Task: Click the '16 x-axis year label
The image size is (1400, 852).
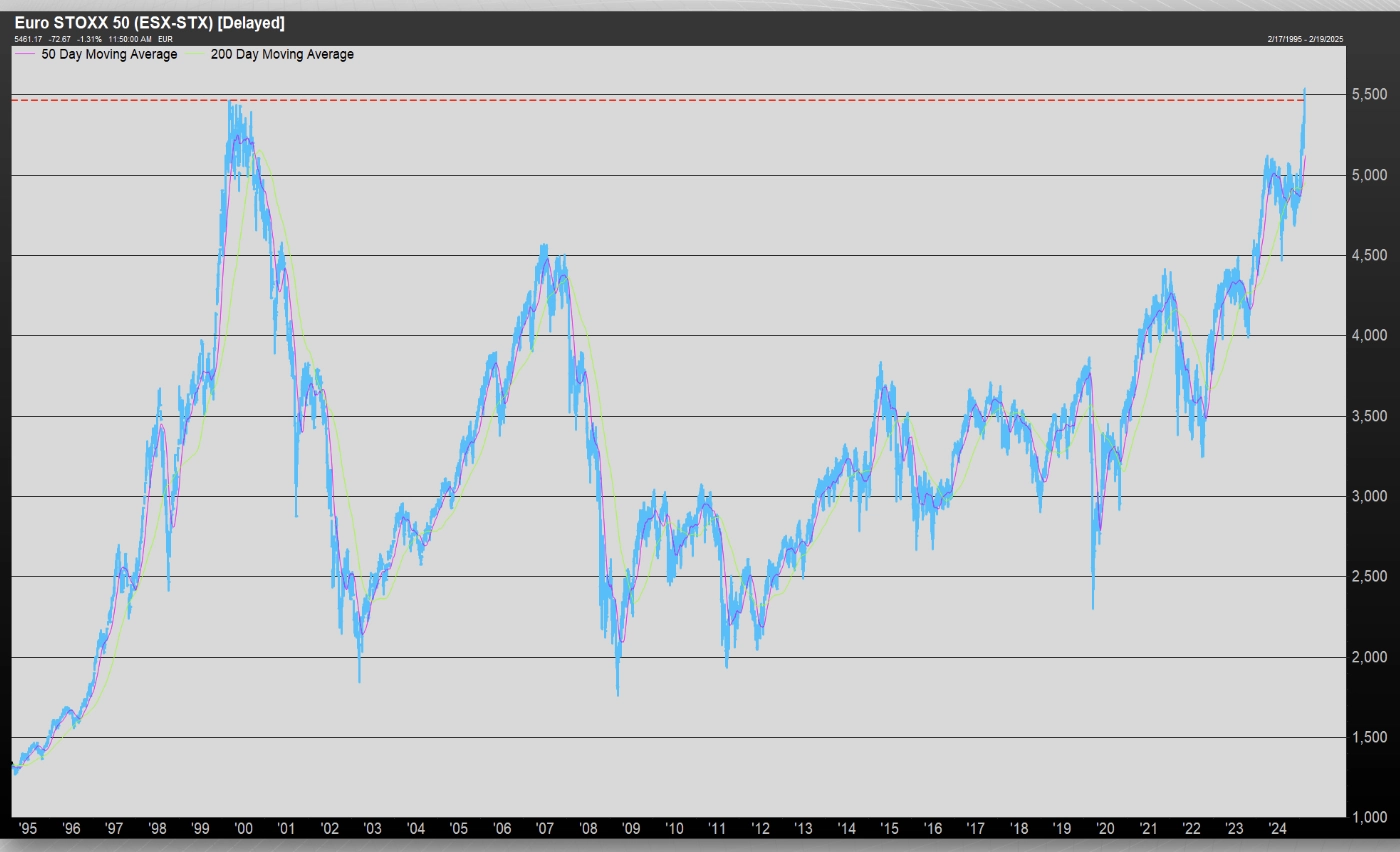Action: (932, 828)
